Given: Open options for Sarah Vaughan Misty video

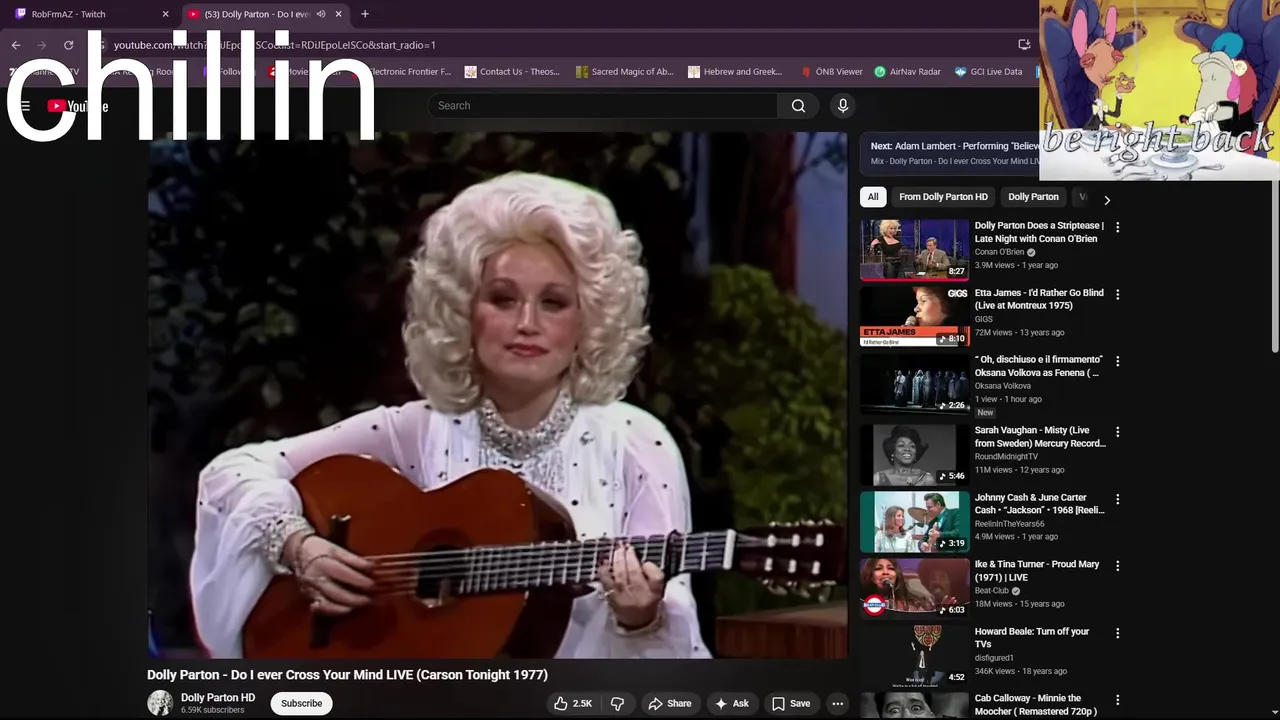Looking at the screenshot, I should coord(1117,432).
